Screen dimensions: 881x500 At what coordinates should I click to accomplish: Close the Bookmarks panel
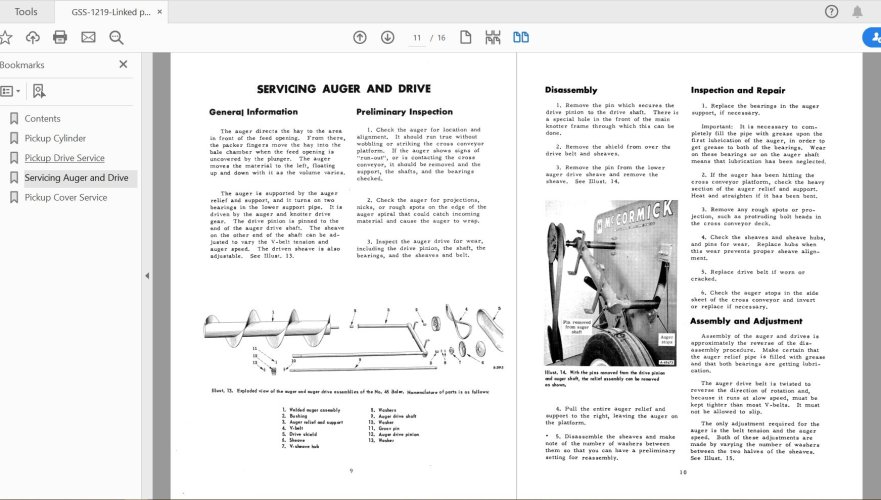click(x=123, y=64)
